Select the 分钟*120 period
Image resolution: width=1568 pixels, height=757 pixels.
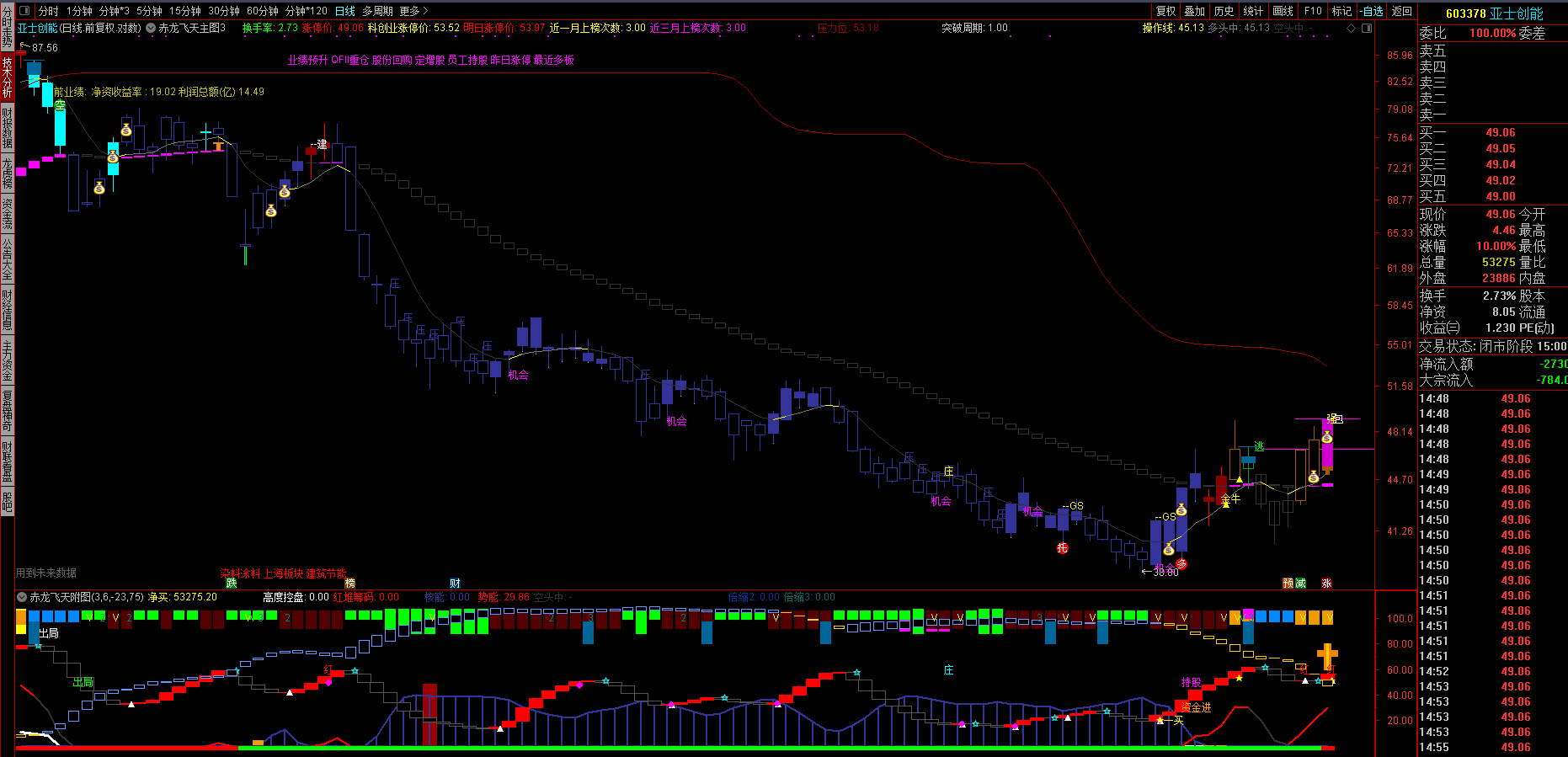[x=307, y=11]
